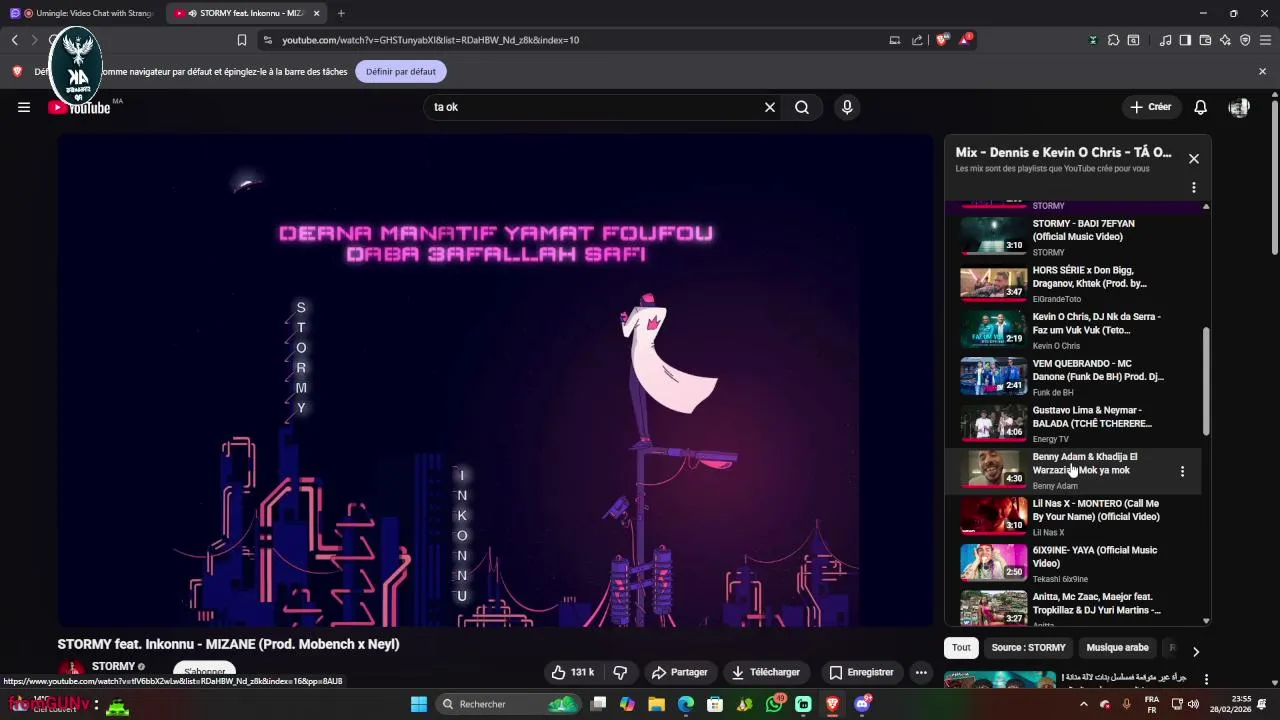Open the extensions puzzle icon

(1113, 40)
